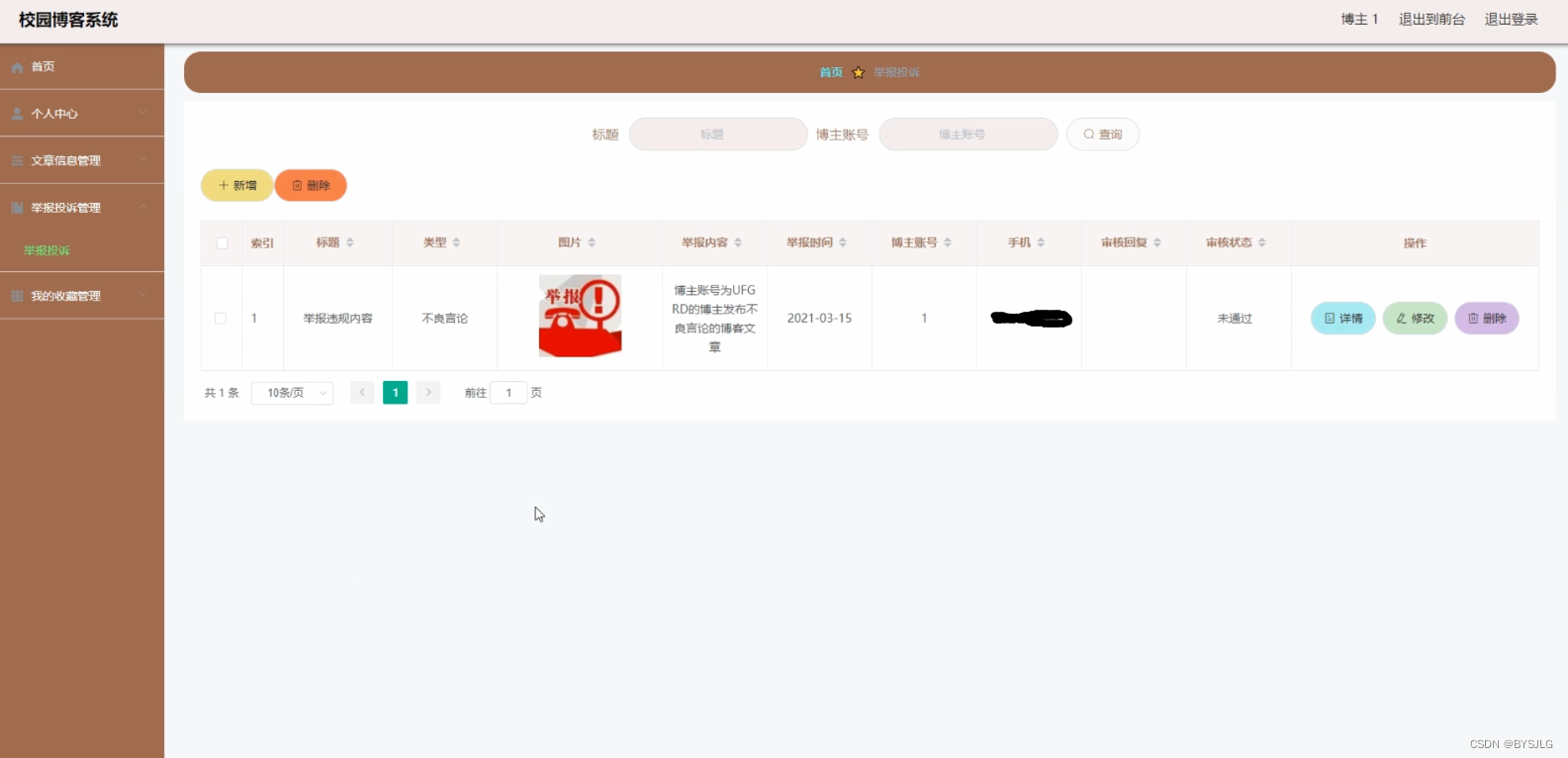Image resolution: width=1568 pixels, height=758 pixels.
Task: Select the 举报投诉 submenu item
Action: coord(46,250)
